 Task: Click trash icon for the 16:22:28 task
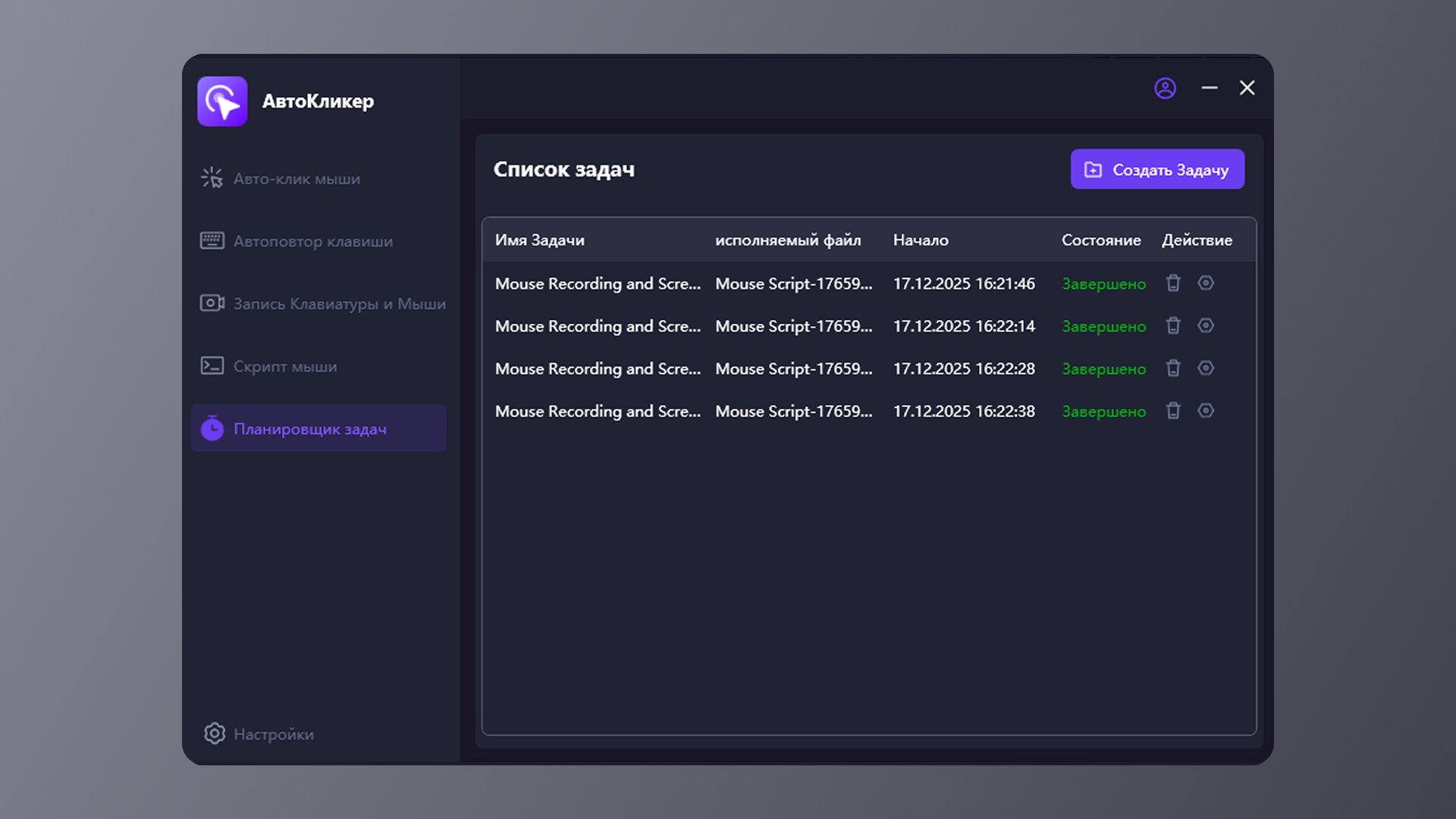1173,369
